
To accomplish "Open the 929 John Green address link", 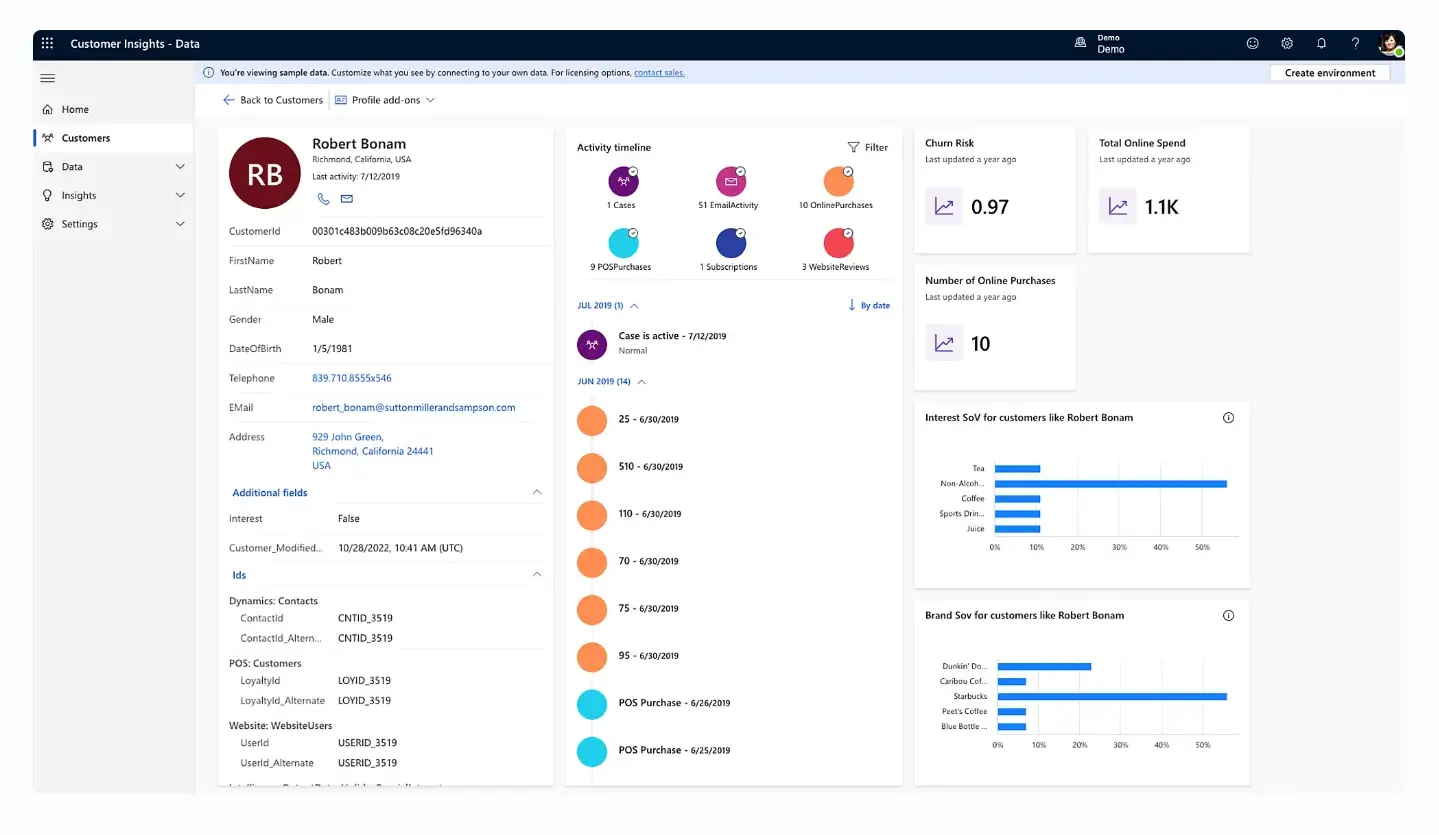I will tap(373, 451).
